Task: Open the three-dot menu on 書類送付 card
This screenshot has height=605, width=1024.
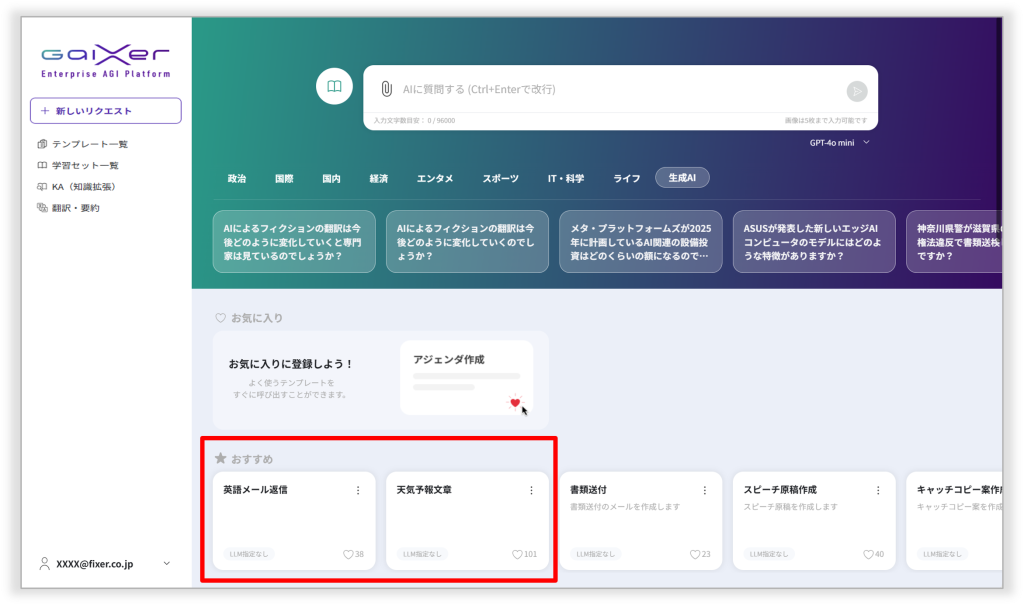Action: tap(704, 490)
